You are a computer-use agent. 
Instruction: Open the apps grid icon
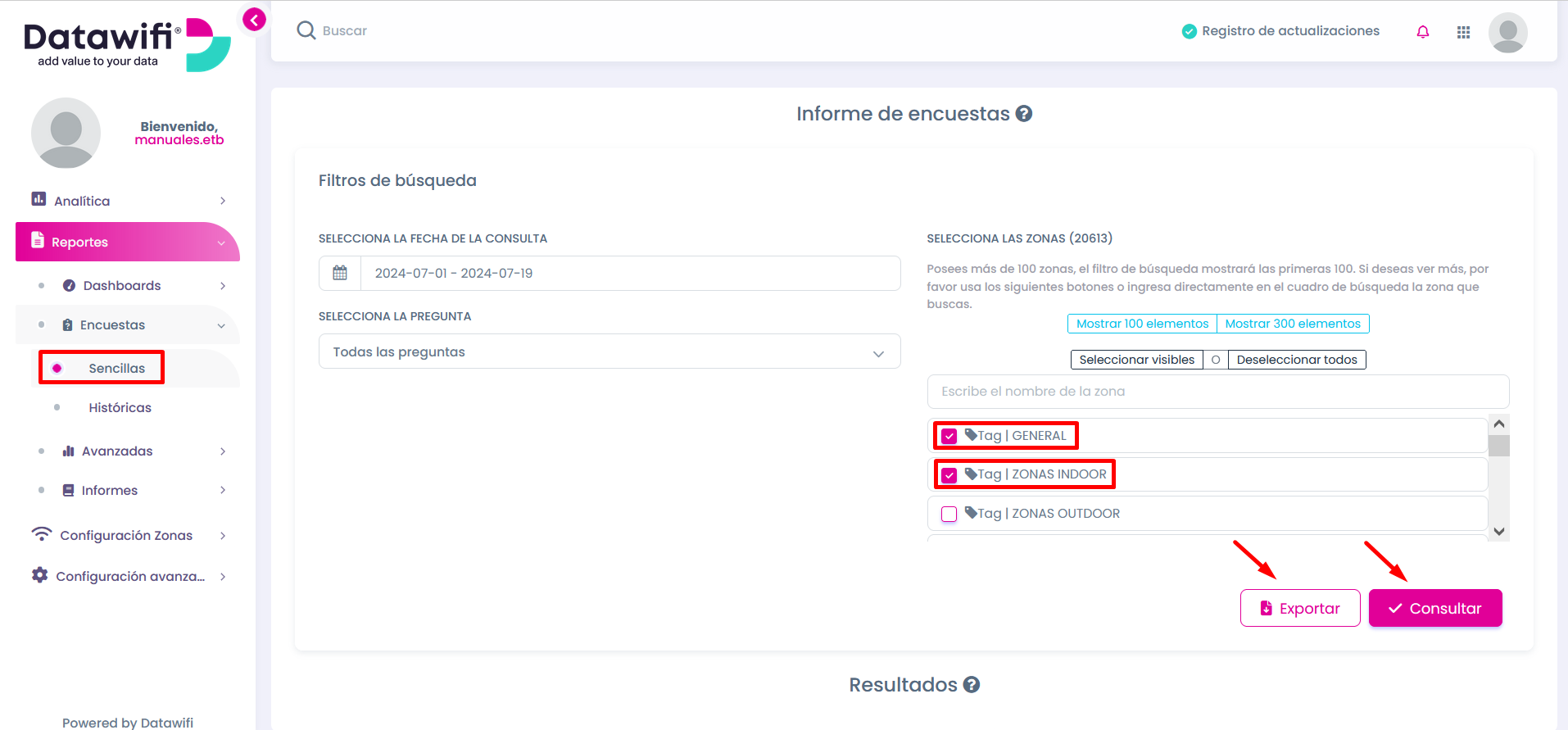pyautogui.click(x=1463, y=32)
